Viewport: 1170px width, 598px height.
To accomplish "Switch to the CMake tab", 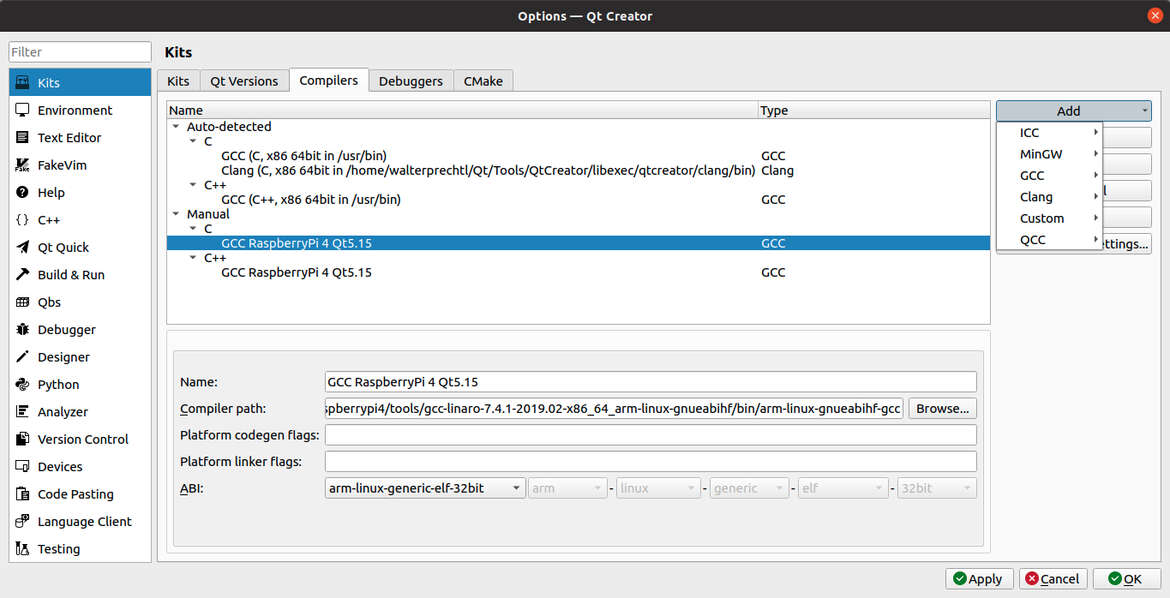I will [483, 81].
